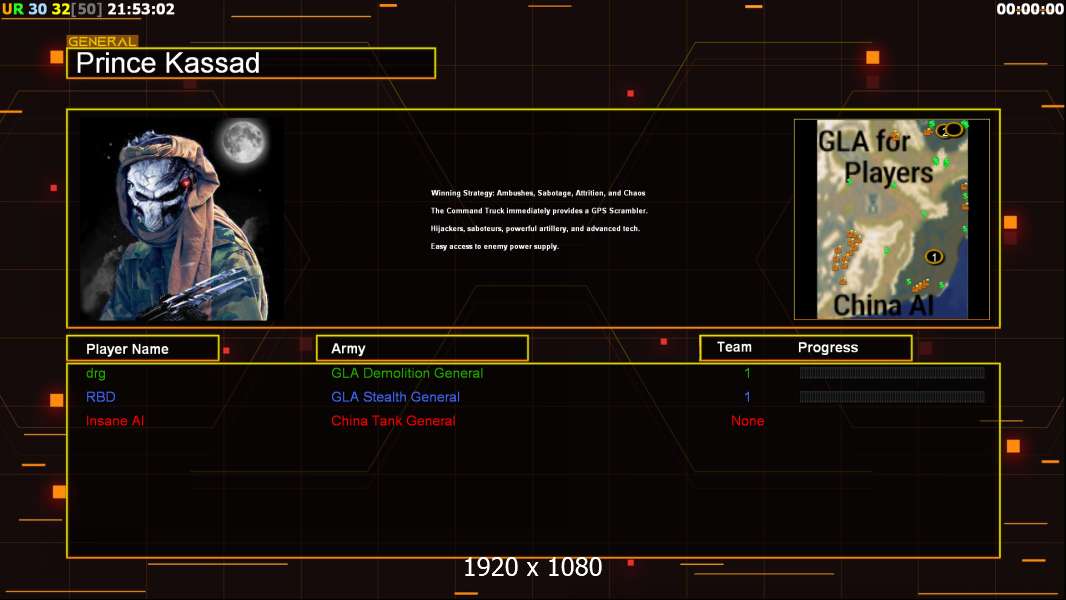Click the GENERAL label above the name

coord(103,41)
